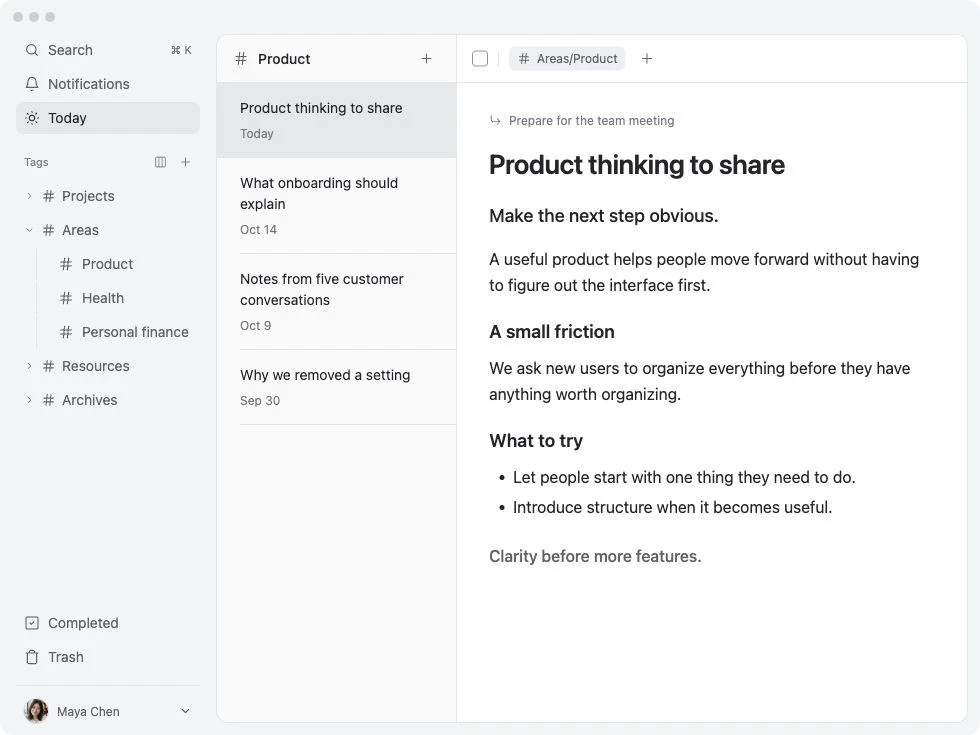The height and width of the screenshot is (735, 980).
Task: Click hash icon beside Health tag
Action: (66, 298)
